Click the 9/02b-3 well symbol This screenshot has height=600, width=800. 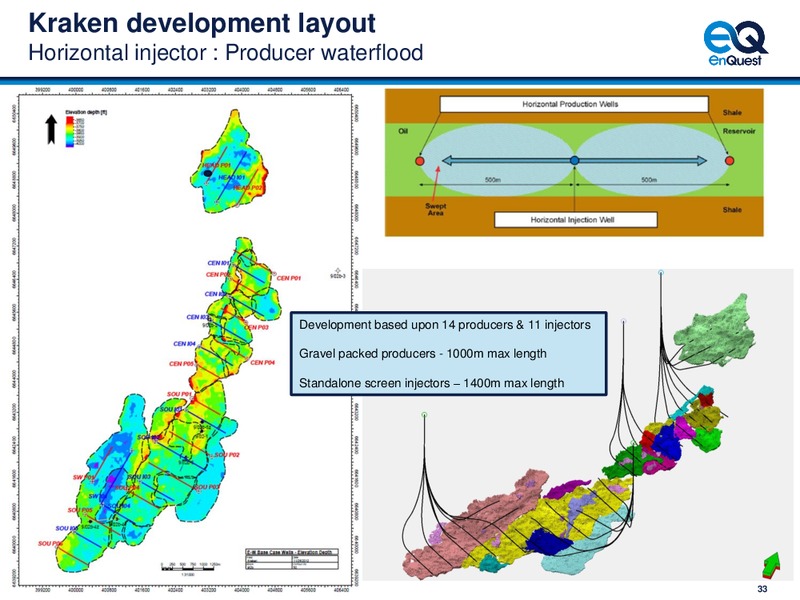tap(337, 271)
